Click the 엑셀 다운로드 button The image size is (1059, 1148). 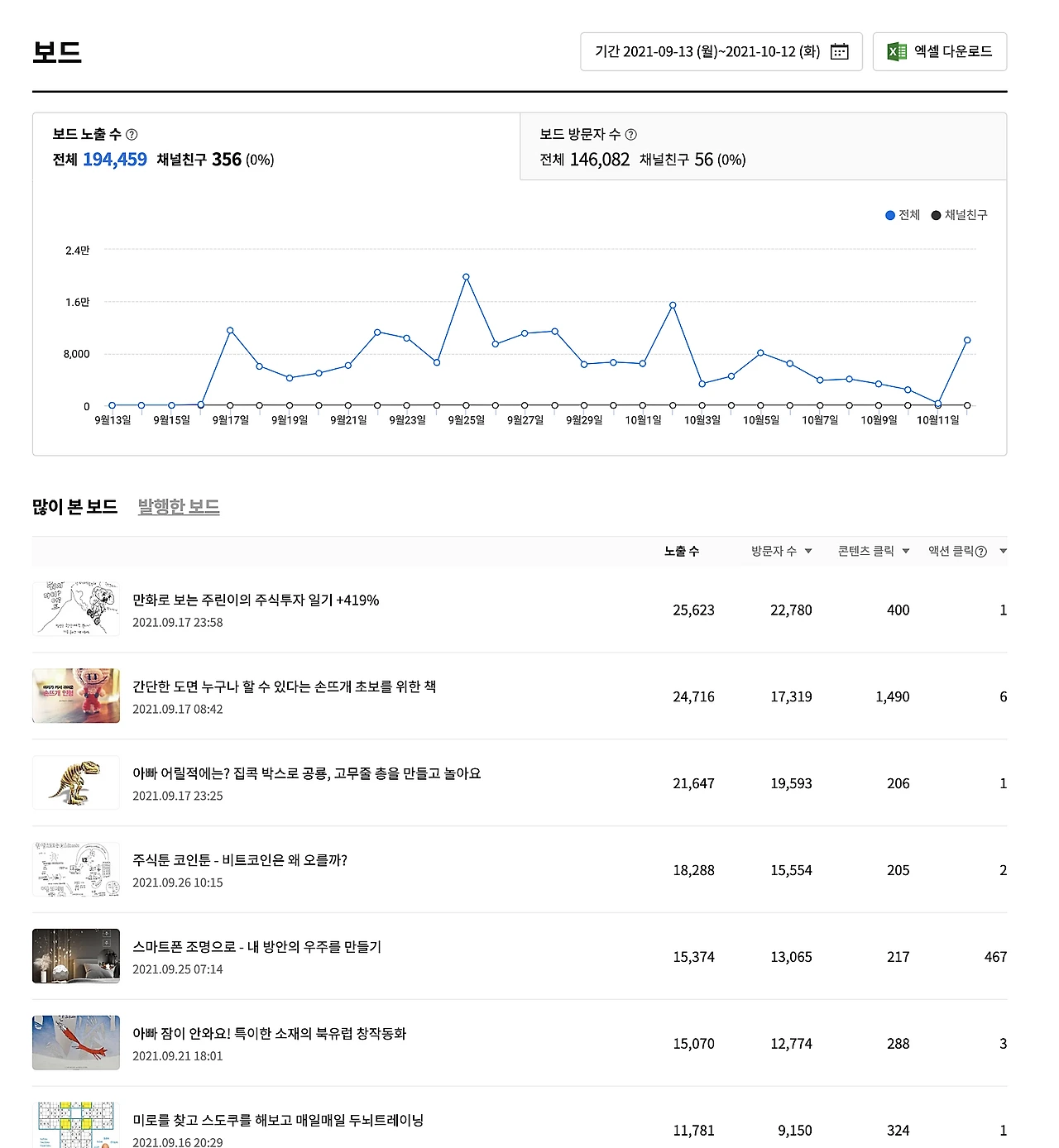point(940,51)
